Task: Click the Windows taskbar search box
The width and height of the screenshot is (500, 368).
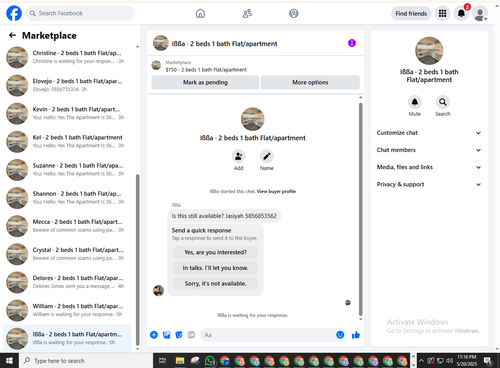Action: tap(86, 361)
